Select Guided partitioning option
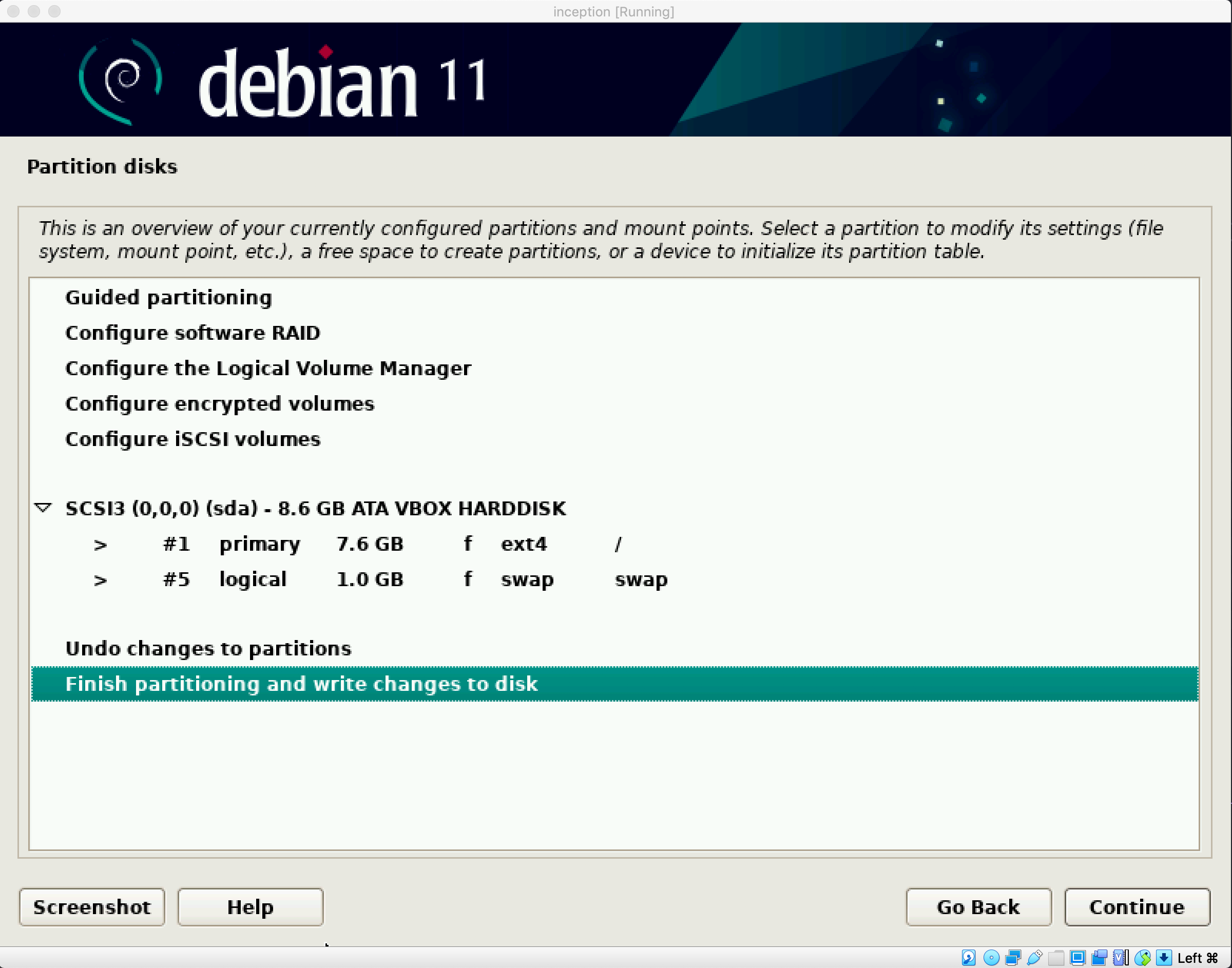This screenshot has width=1232, height=968. pos(168,298)
